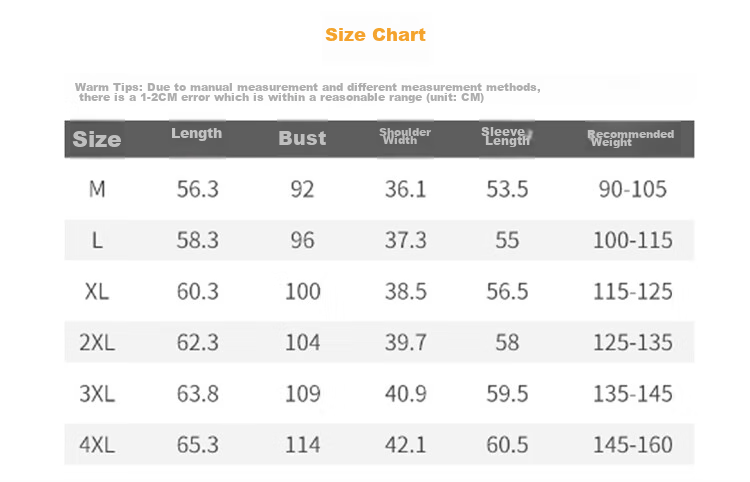This screenshot has height=482, width=750.
Task: Click the Sleeve Length header
Action: [507, 136]
